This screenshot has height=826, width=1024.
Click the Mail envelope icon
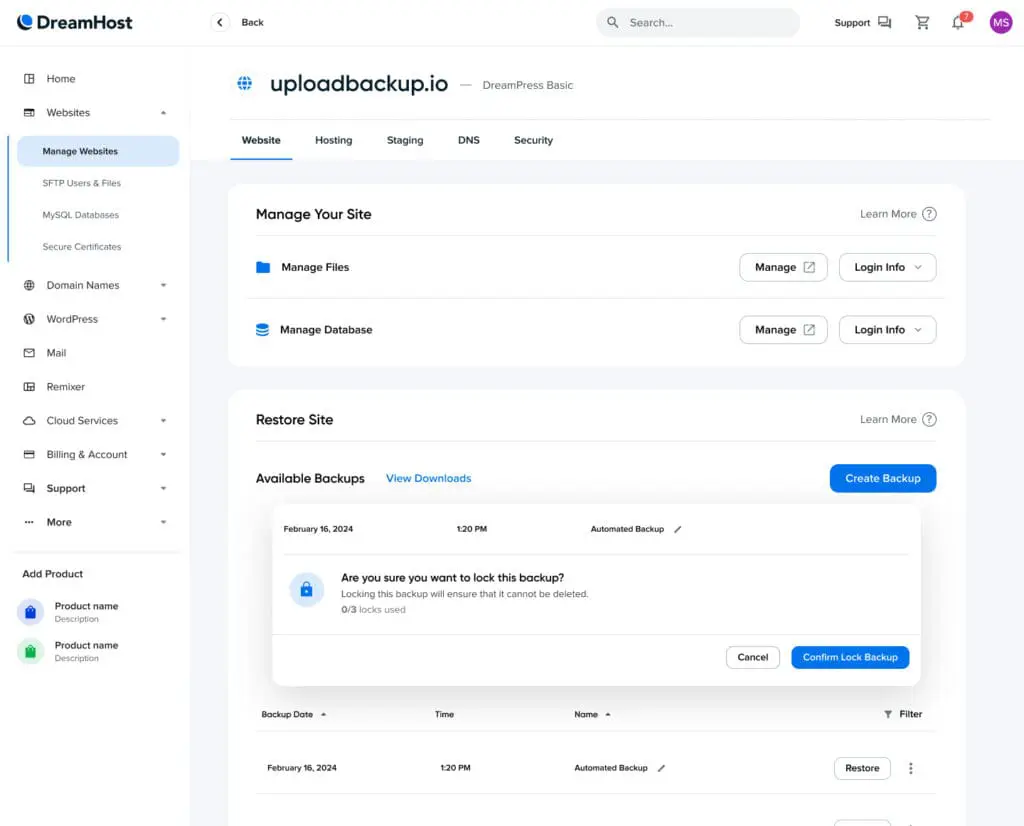click(29, 353)
